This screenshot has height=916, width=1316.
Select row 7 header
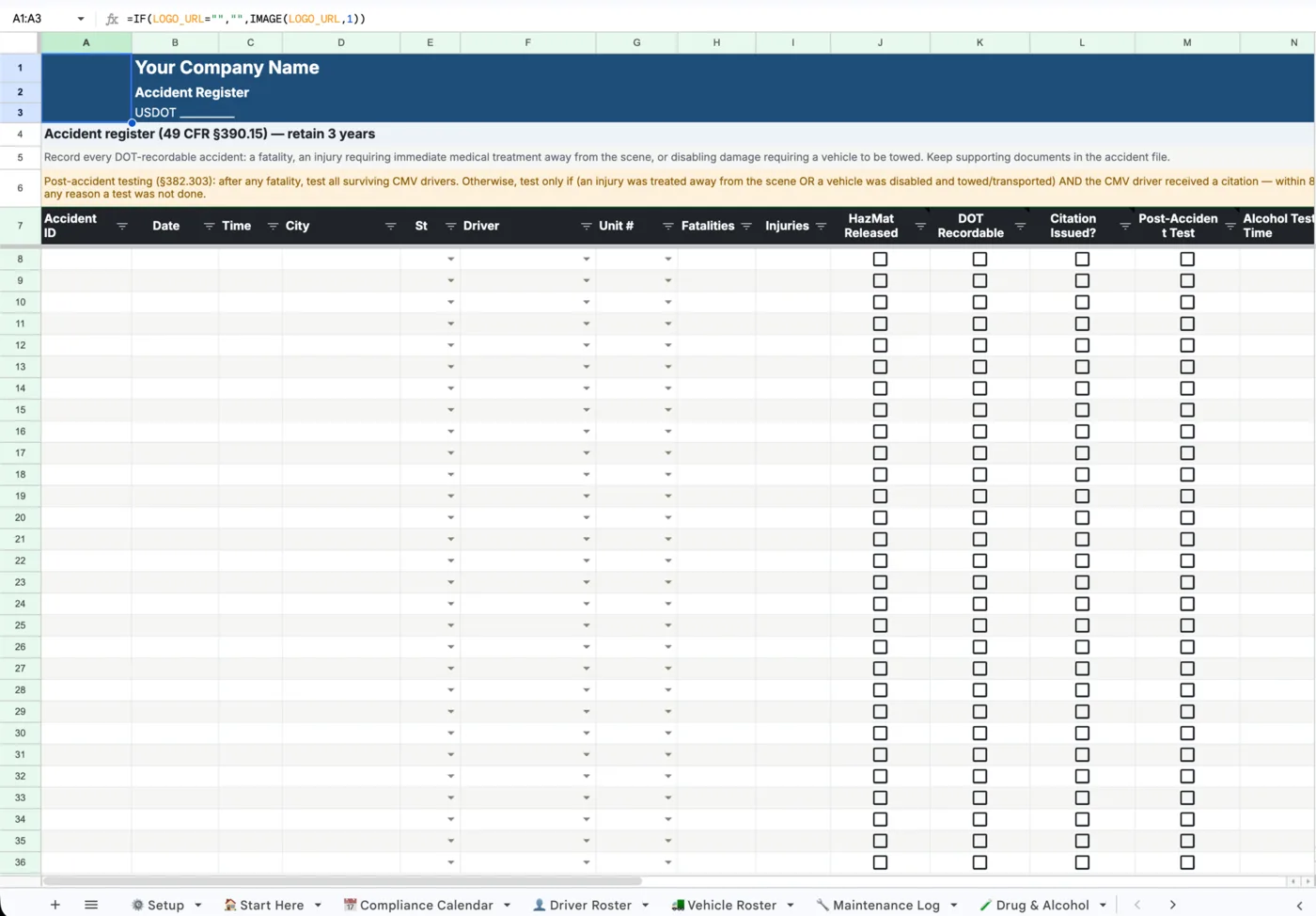click(20, 226)
